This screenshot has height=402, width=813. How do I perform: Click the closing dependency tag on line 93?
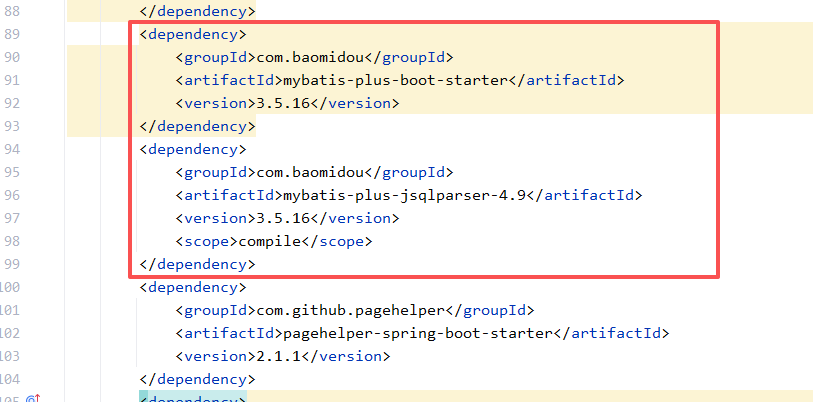[198, 127]
